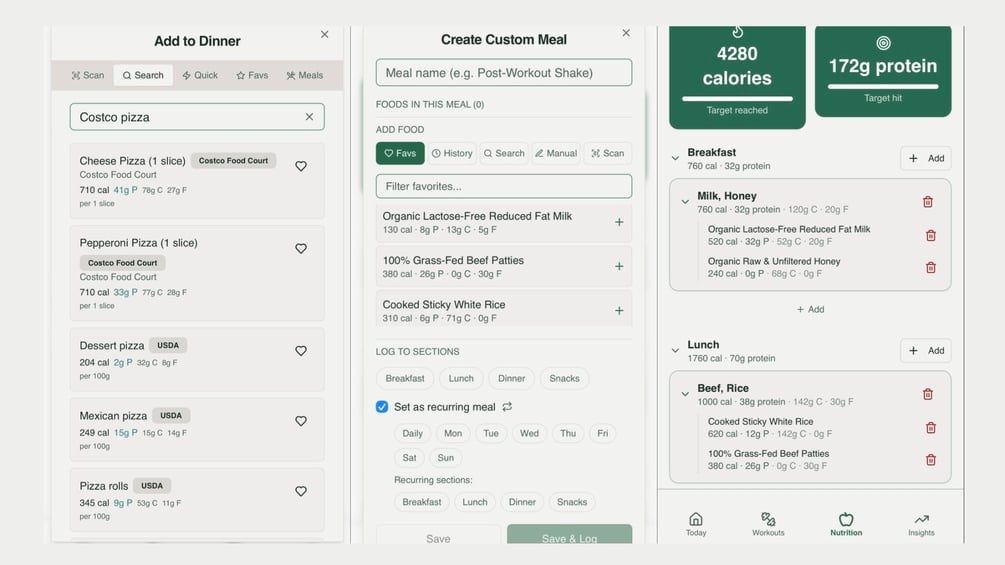
Task: Open the Cheese Pizza (1 slice) result
Action: [x=197, y=181]
